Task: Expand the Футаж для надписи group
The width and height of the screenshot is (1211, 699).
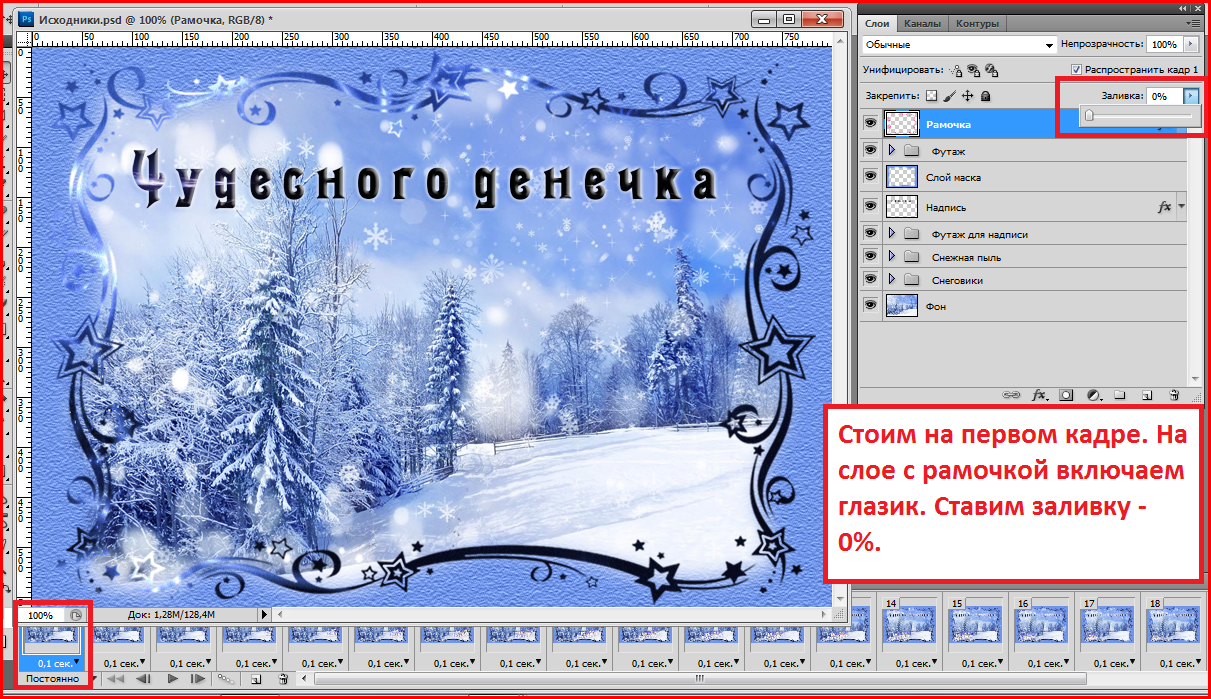Action: (891, 233)
